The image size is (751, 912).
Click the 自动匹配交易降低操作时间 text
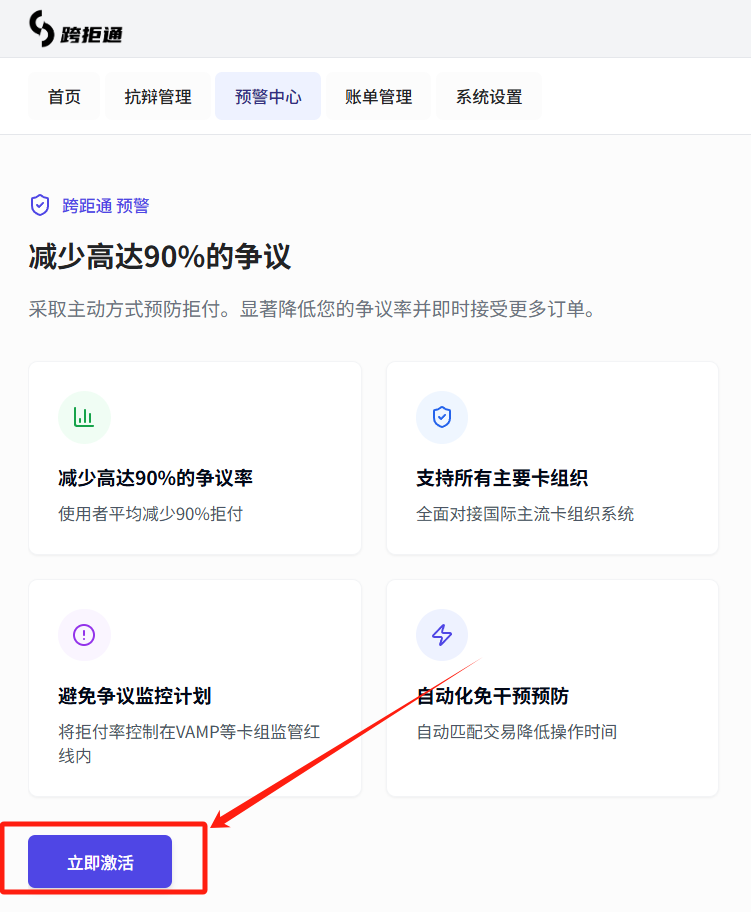(x=517, y=732)
